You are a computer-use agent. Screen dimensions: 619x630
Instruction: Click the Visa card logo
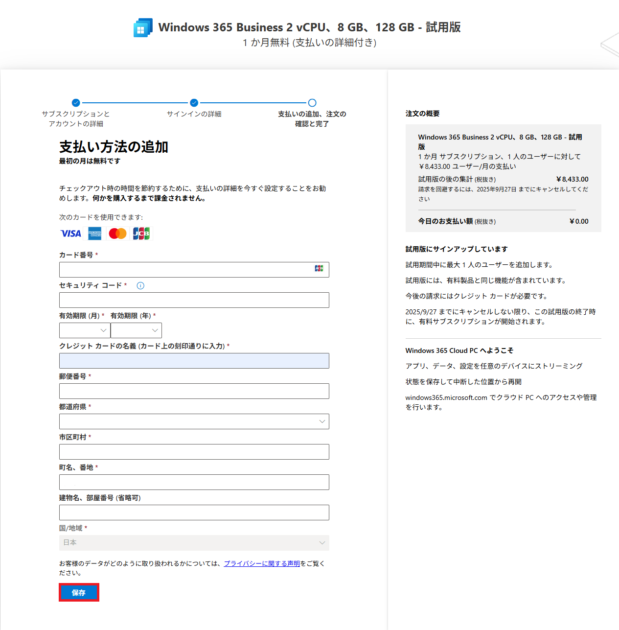71,233
